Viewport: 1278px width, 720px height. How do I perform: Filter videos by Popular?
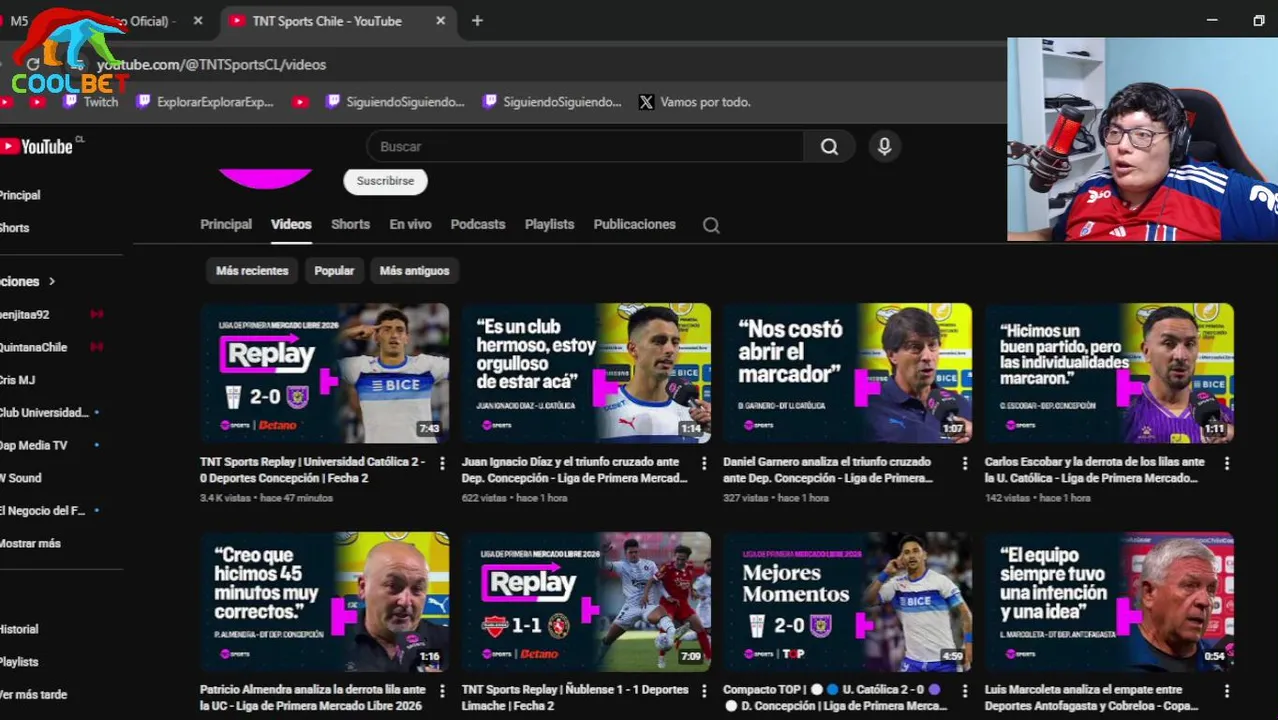[334, 271]
